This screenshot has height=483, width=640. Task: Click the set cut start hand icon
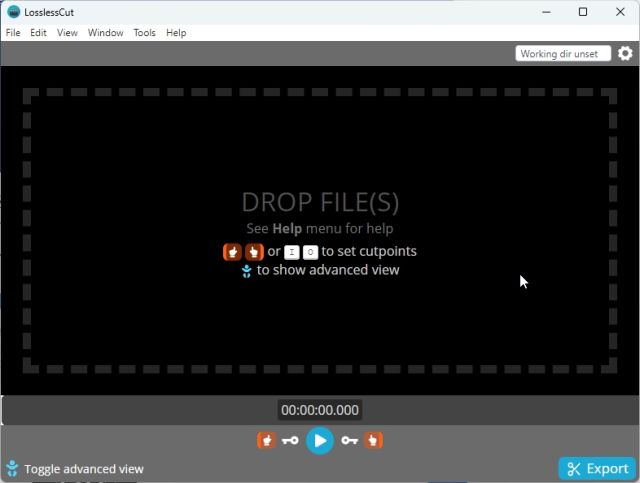pyautogui.click(x=266, y=440)
